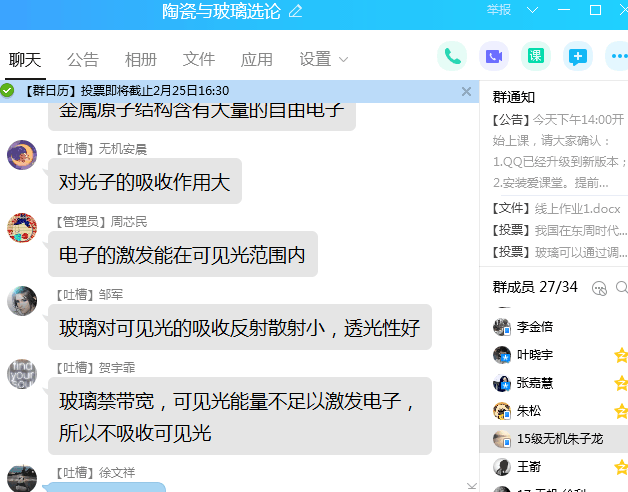Search group members with magnifier icon

point(600,288)
